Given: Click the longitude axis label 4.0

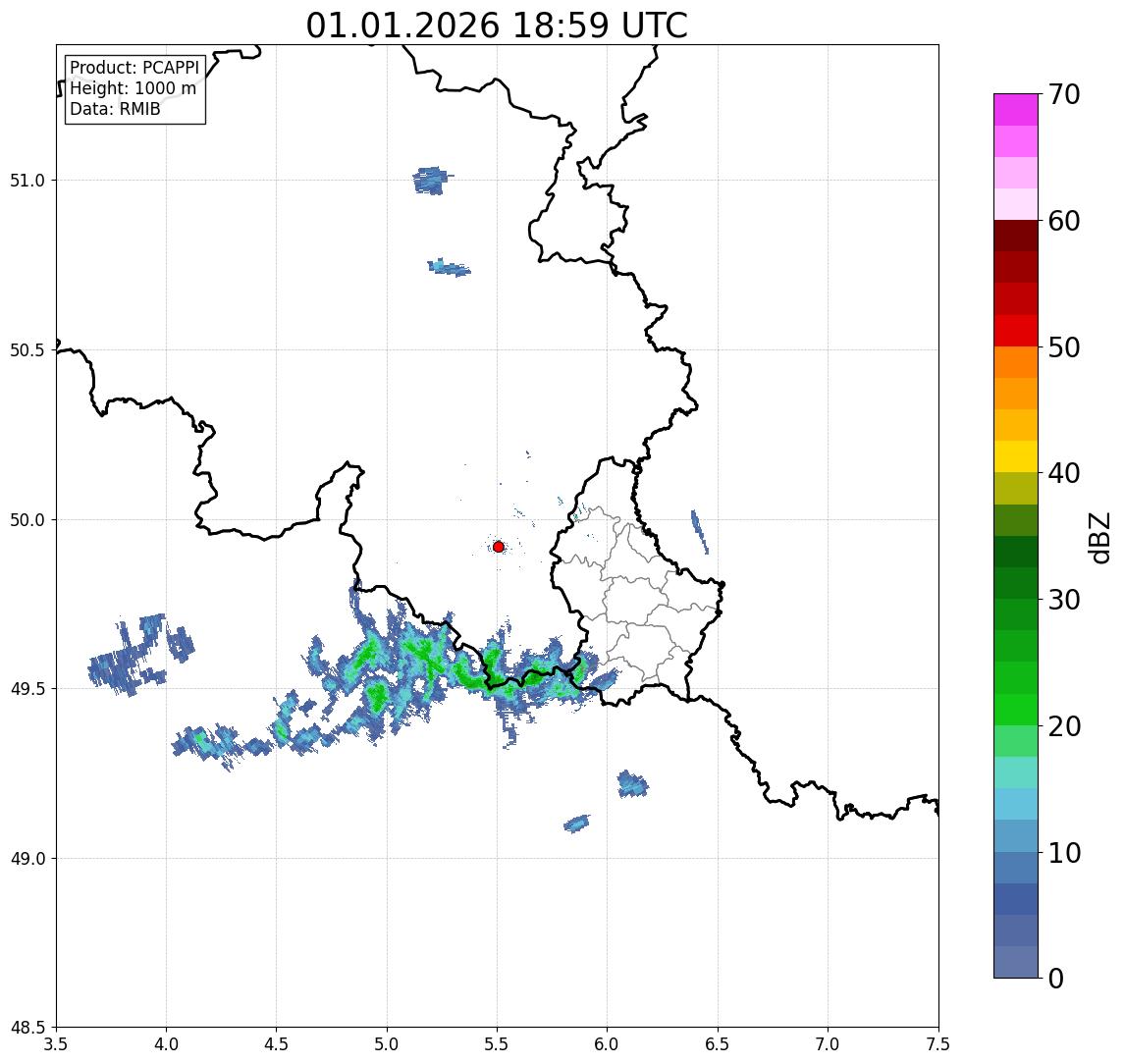Looking at the screenshot, I should 166,1044.
